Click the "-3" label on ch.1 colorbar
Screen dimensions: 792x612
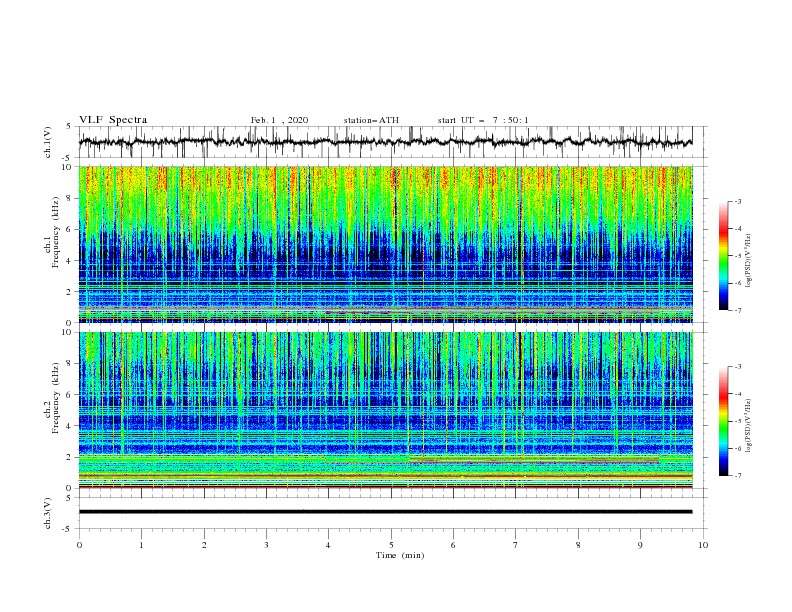pos(737,201)
